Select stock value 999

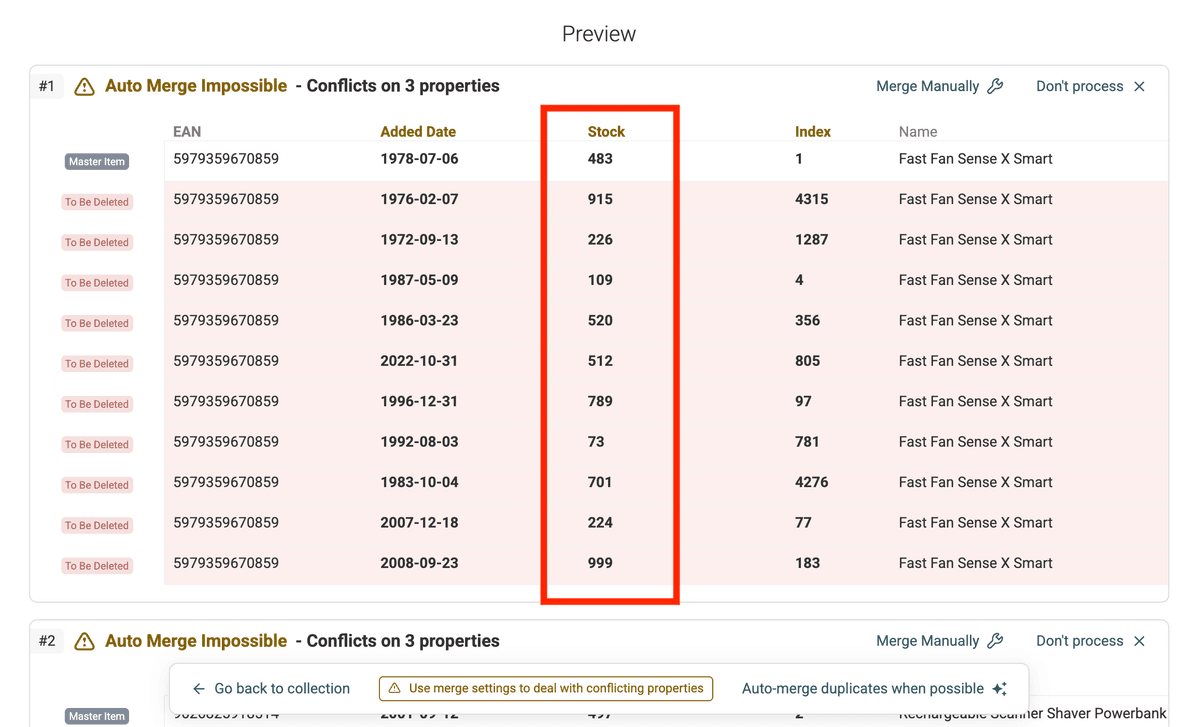point(600,564)
